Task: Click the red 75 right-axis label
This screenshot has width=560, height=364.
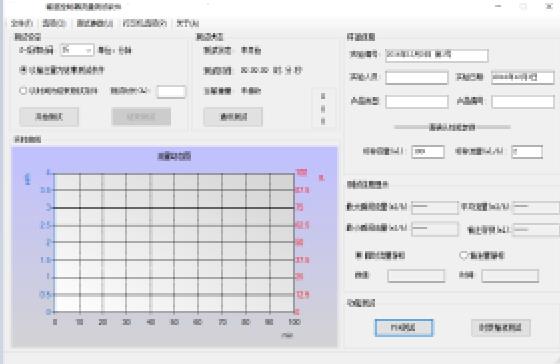Action: [x=299, y=208]
